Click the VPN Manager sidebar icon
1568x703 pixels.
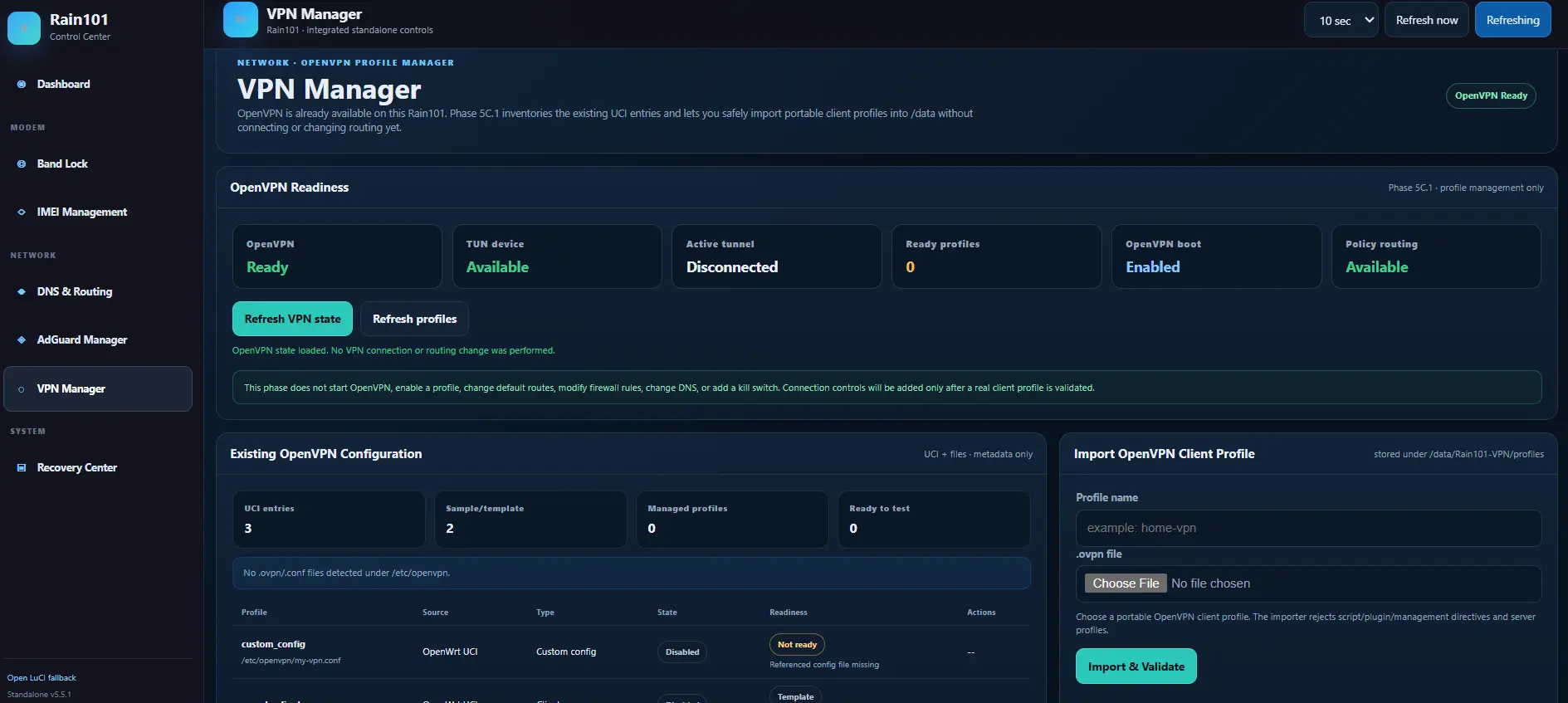[22, 389]
